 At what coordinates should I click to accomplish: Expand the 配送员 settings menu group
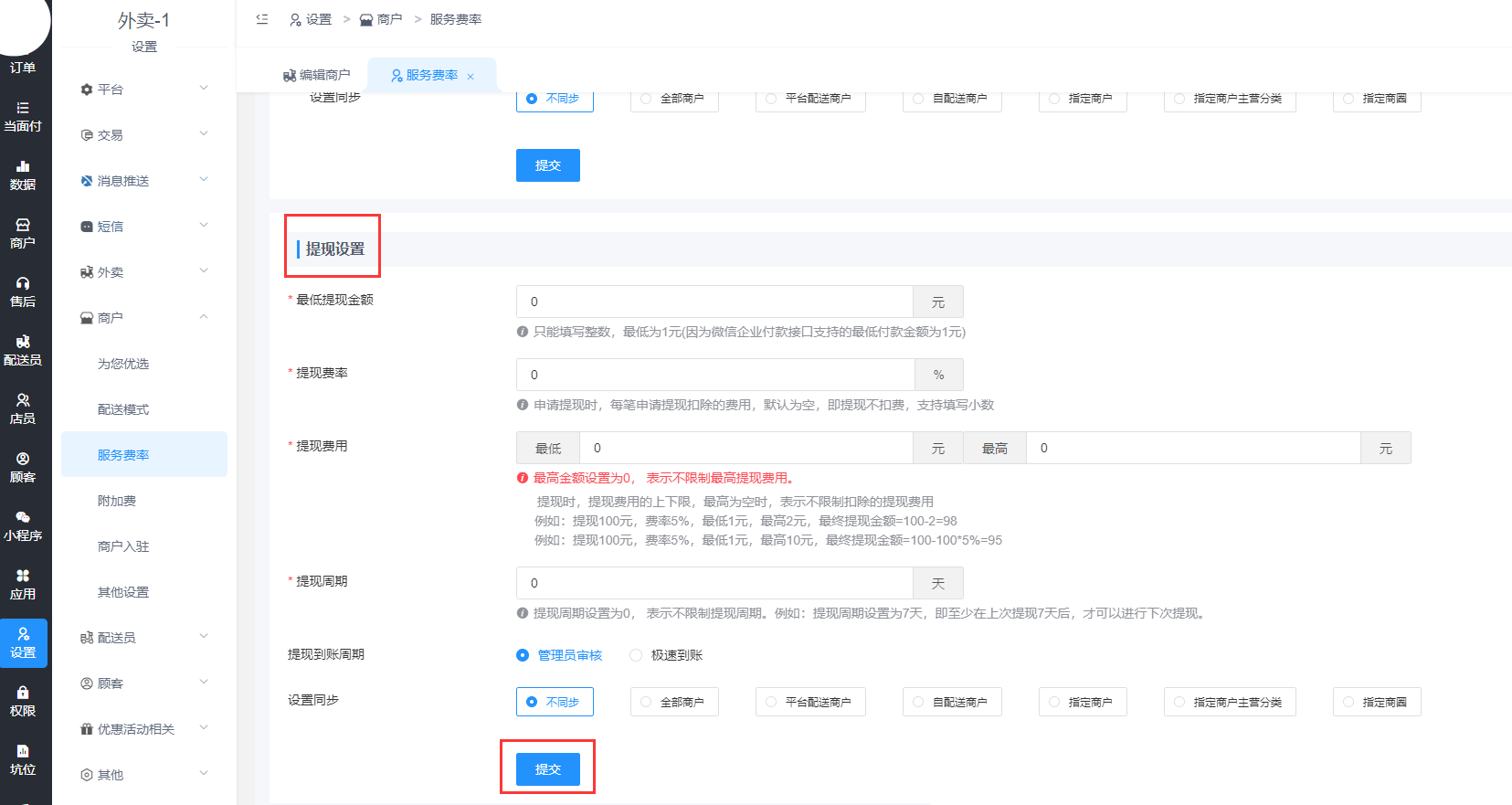click(x=144, y=637)
